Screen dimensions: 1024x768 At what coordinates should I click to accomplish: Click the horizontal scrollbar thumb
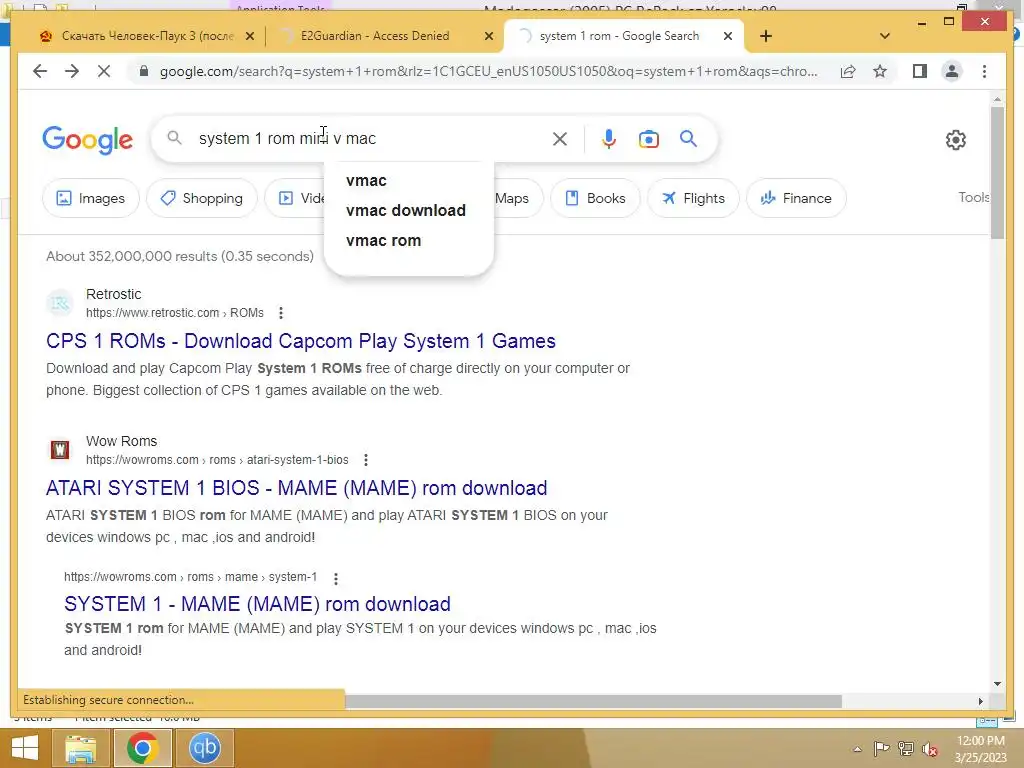click(593, 701)
